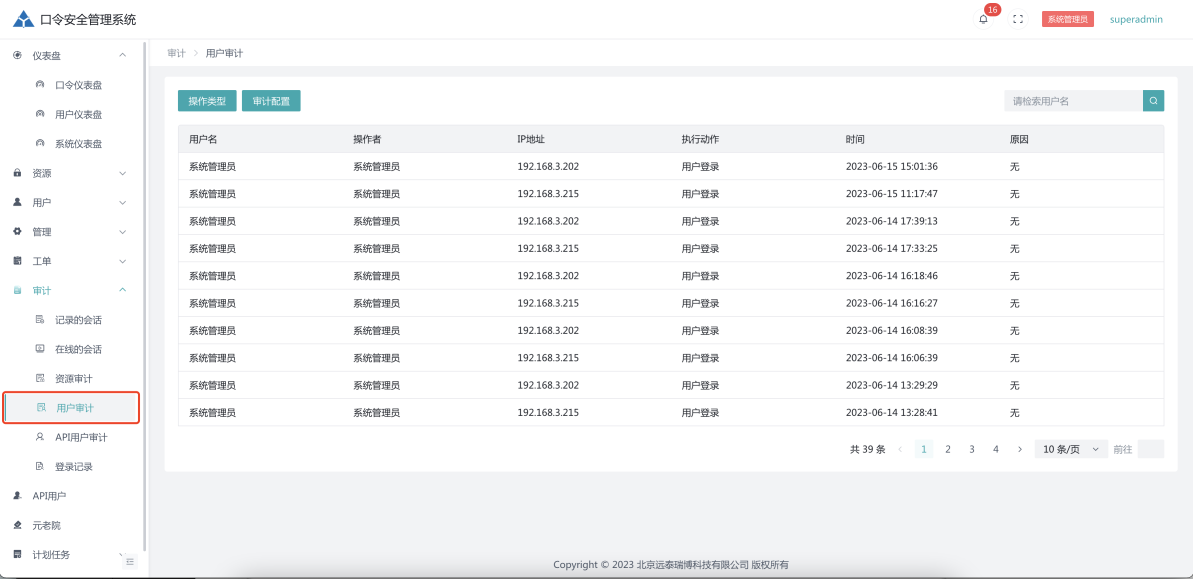Viewport: 1193px width, 579px height.
Task: Open the 10 条/页 page size dropdown
Action: (1071, 449)
